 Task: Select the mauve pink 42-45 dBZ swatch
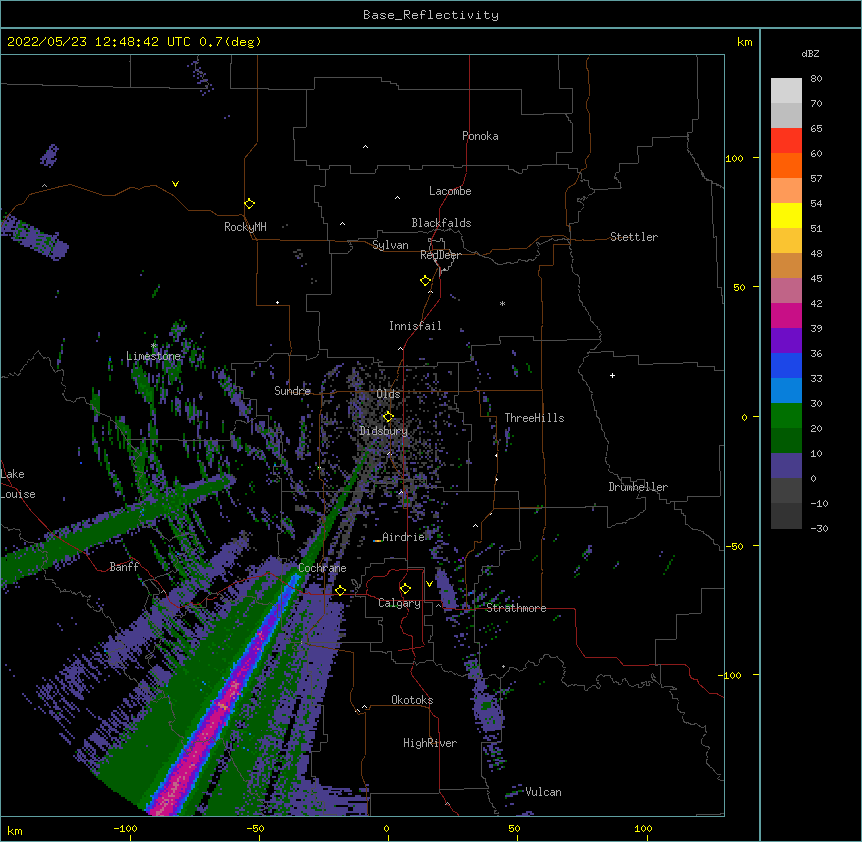[786, 291]
